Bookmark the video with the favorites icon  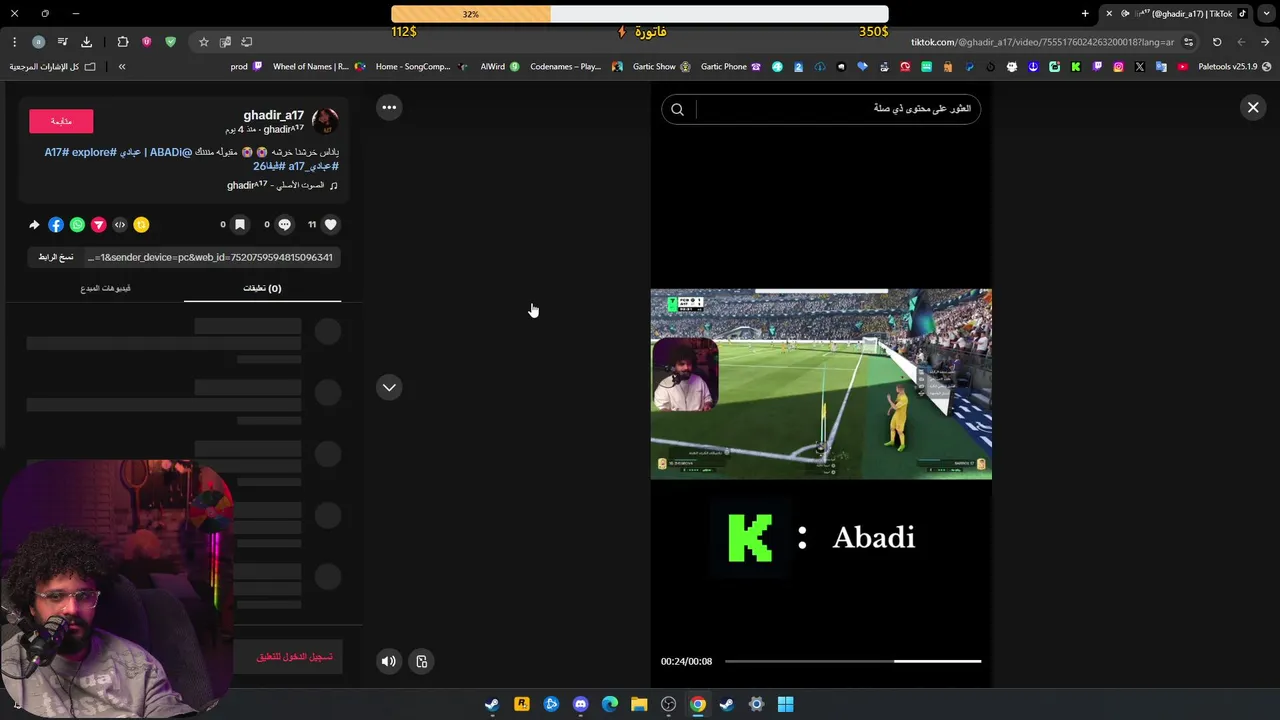240,225
